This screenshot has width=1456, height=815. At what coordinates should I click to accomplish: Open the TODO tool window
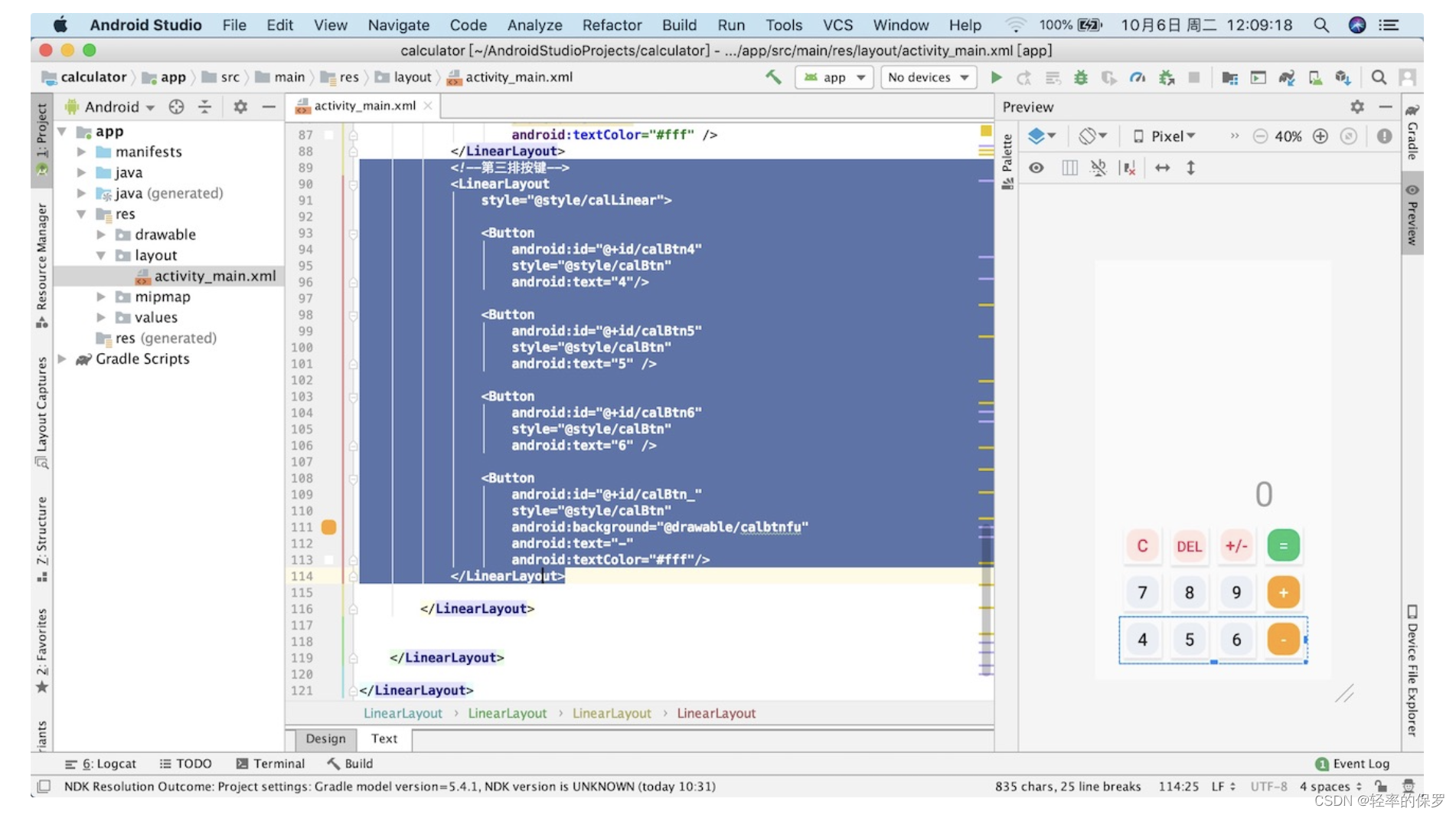[185, 764]
